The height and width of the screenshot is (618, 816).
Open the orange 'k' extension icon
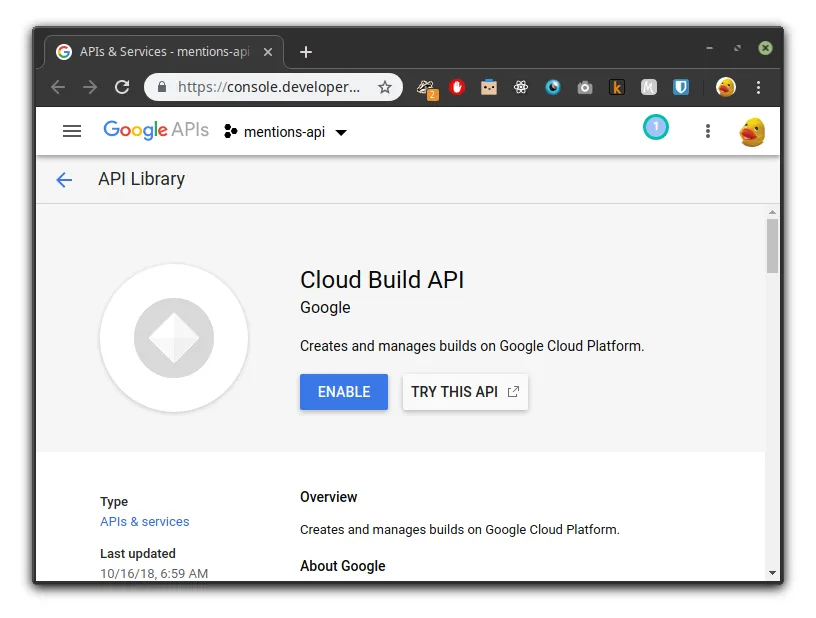pos(617,87)
